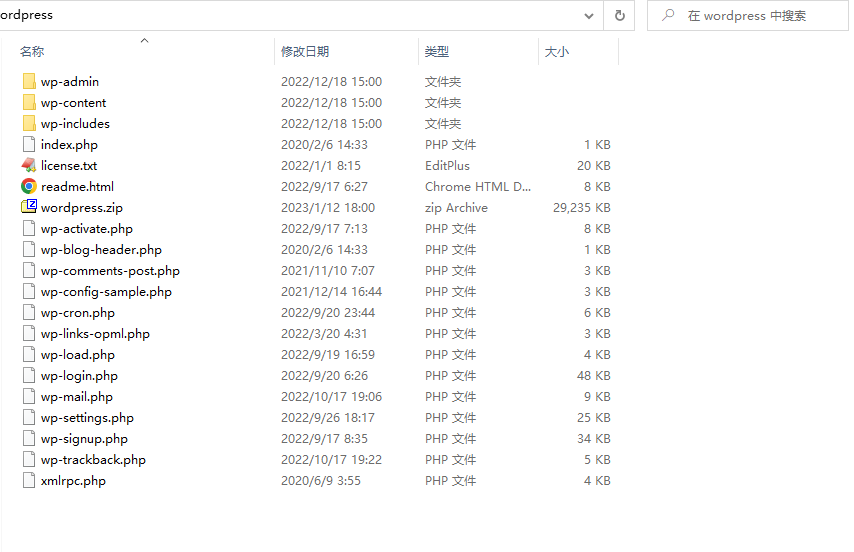Click the wp-cron.php file icon
The height and width of the screenshot is (552, 854).
coord(29,312)
